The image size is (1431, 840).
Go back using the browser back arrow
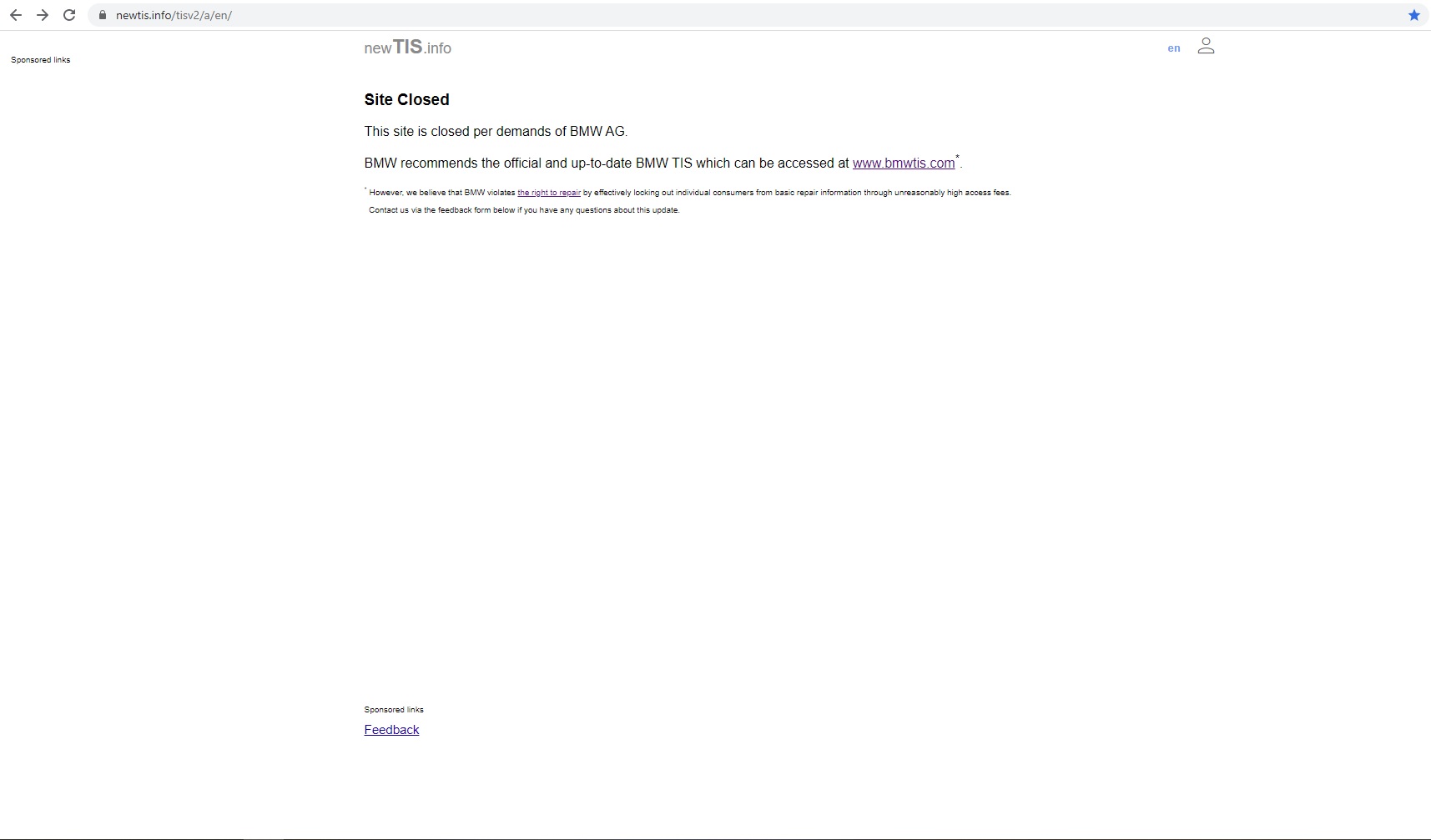(16, 15)
